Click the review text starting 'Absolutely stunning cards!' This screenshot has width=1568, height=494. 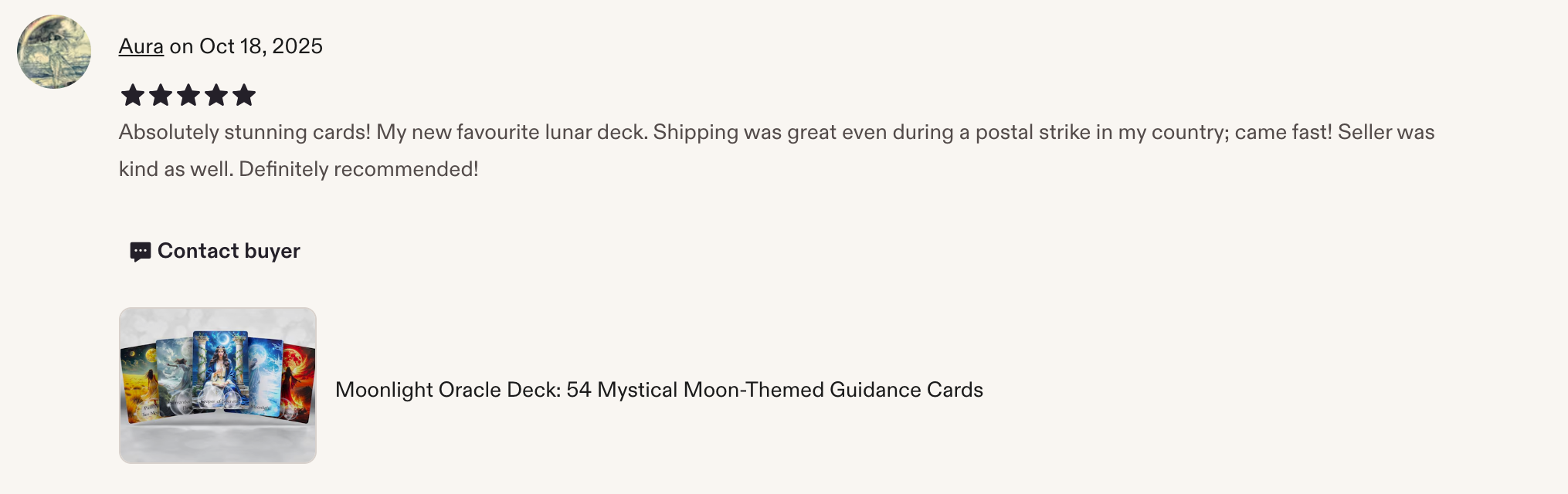pyautogui.click(x=776, y=151)
